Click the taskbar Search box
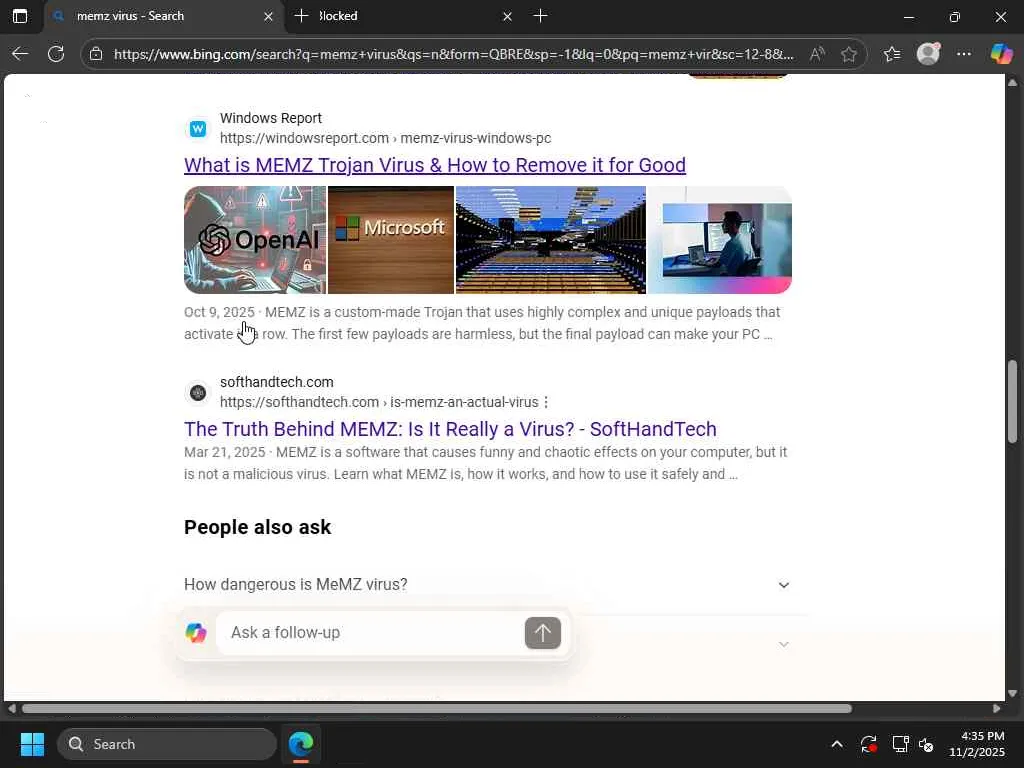Viewport: 1024px width, 768px height. (x=167, y=744)
